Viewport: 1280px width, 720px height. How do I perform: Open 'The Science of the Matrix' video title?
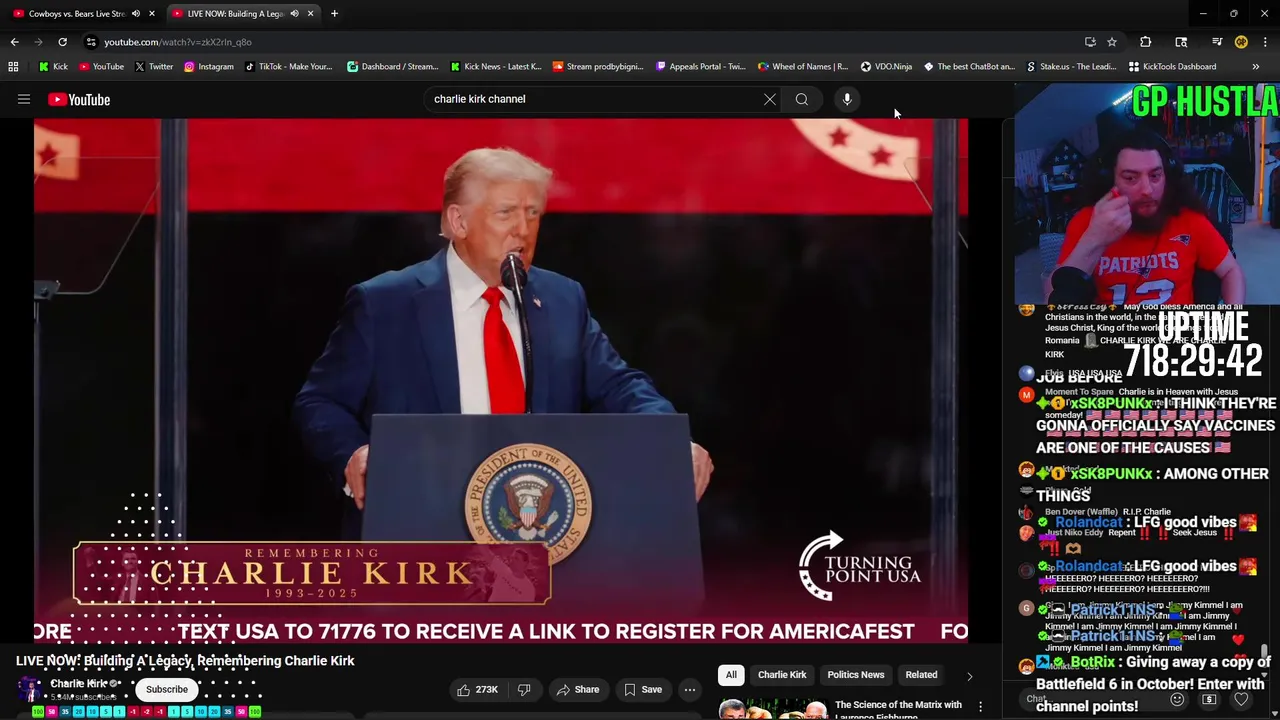[898, 709]
